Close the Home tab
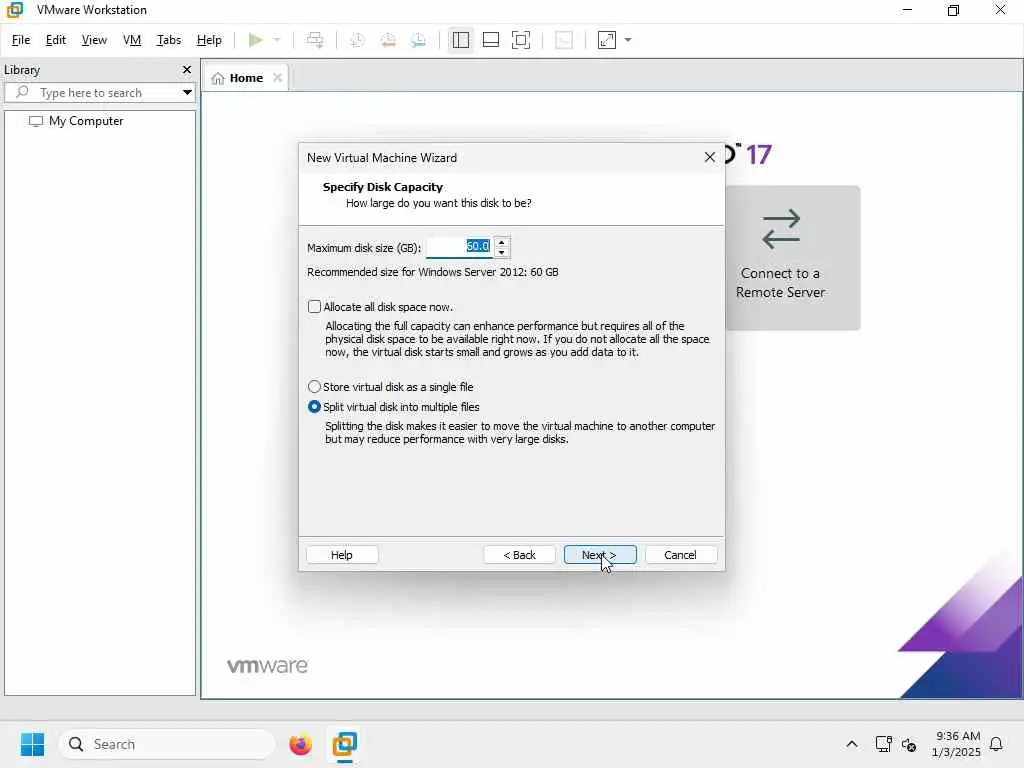Screen dimensions: 1024x768 278,78
